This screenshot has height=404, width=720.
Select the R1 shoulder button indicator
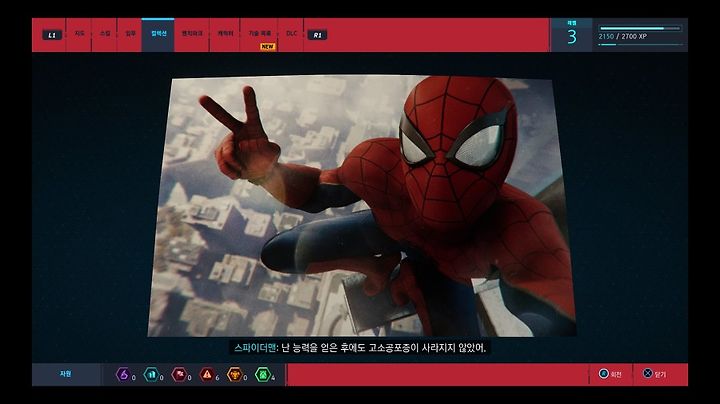[x=317, y=35]
